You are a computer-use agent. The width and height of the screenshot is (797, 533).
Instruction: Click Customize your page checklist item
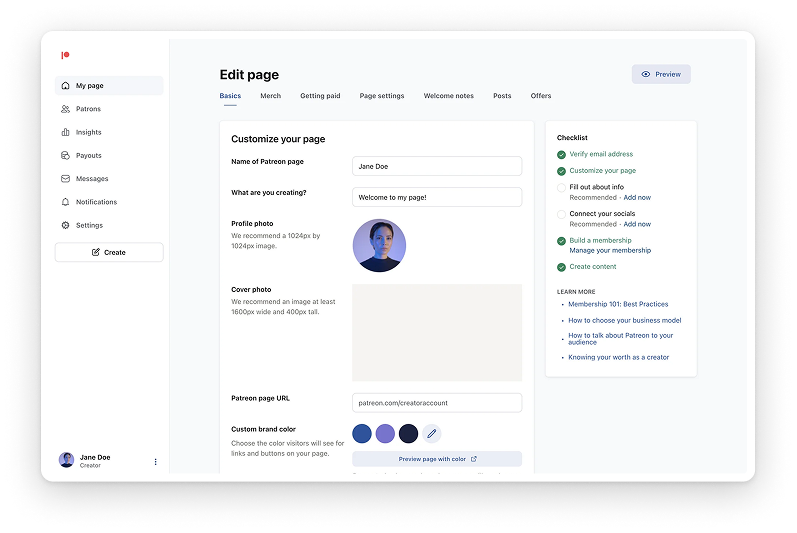pyautogui.click(x=602, y=171)
